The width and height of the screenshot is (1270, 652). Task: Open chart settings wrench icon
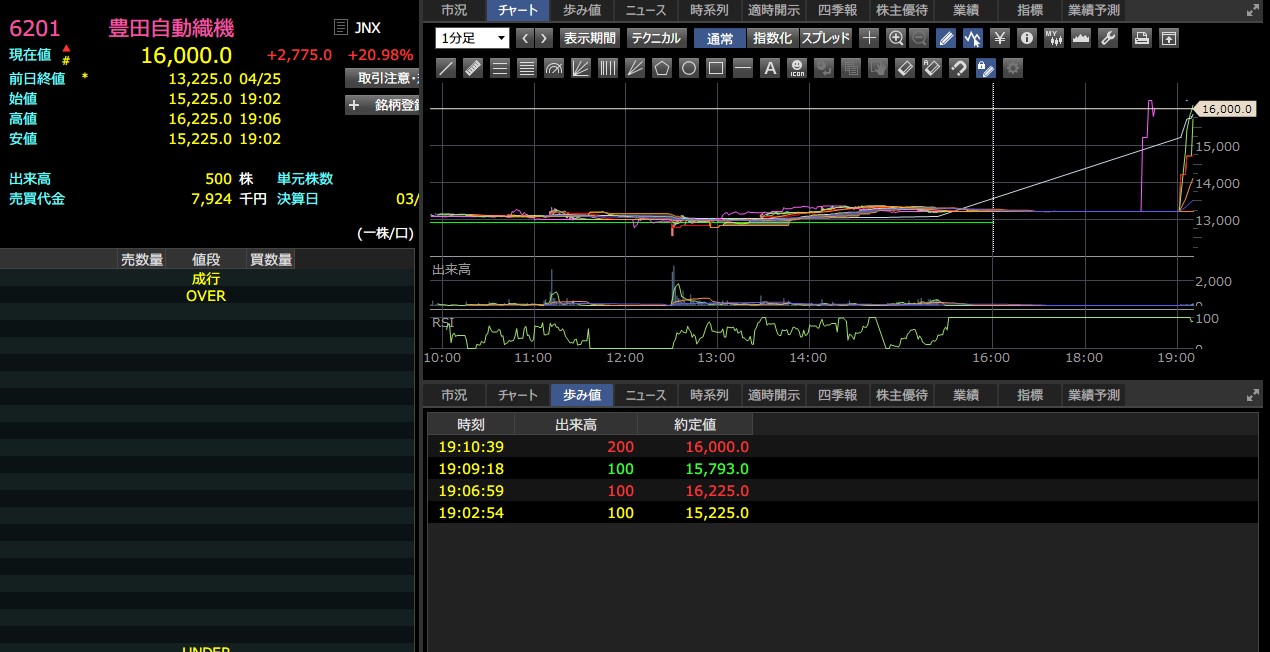pyautogui.click(x=1107, y=38)
